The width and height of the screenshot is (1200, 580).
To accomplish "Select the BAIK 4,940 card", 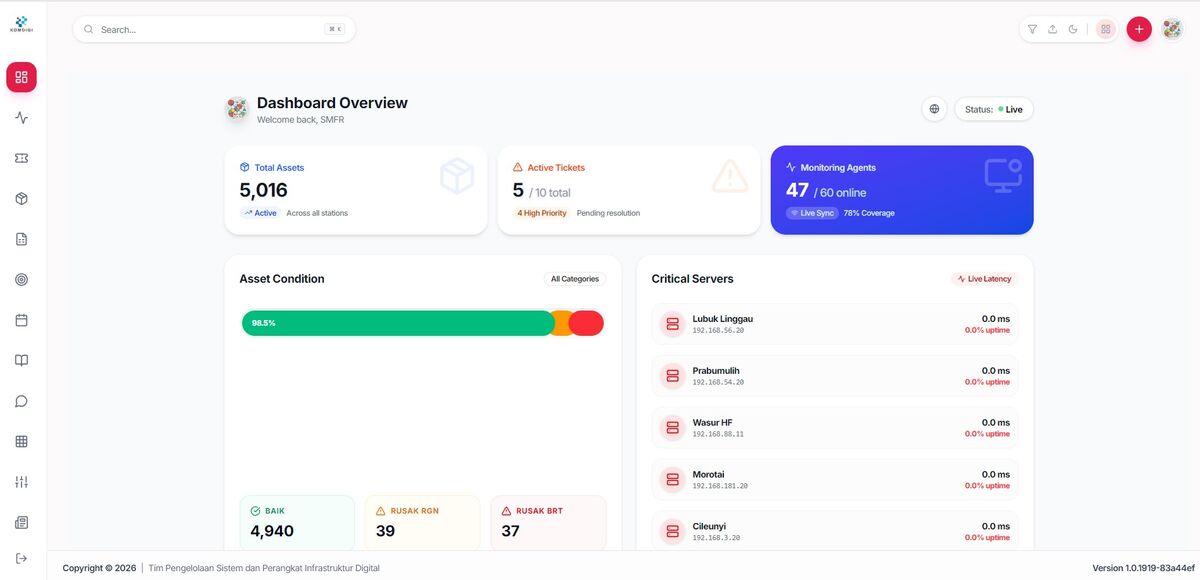I will pyautogui.click(x=297, y=522).
